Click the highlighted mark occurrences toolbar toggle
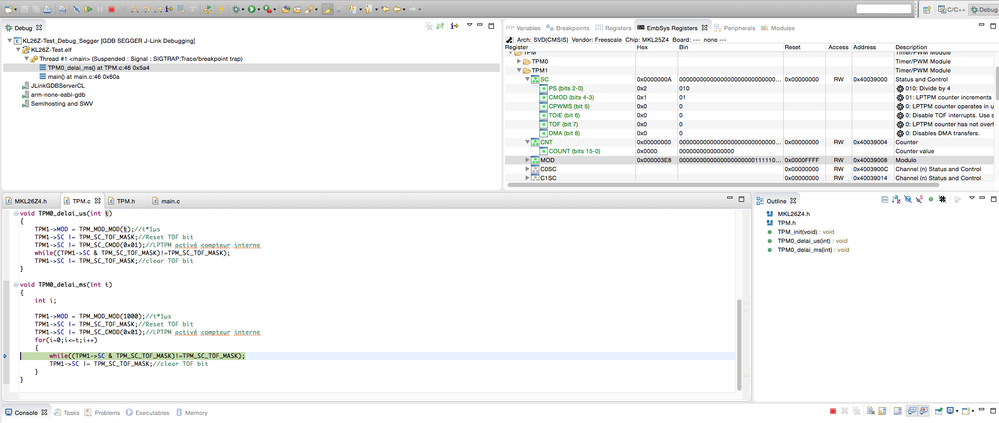The width and height of the screenshot is (999, 423). pyautogui.click(x=327, y=10)
